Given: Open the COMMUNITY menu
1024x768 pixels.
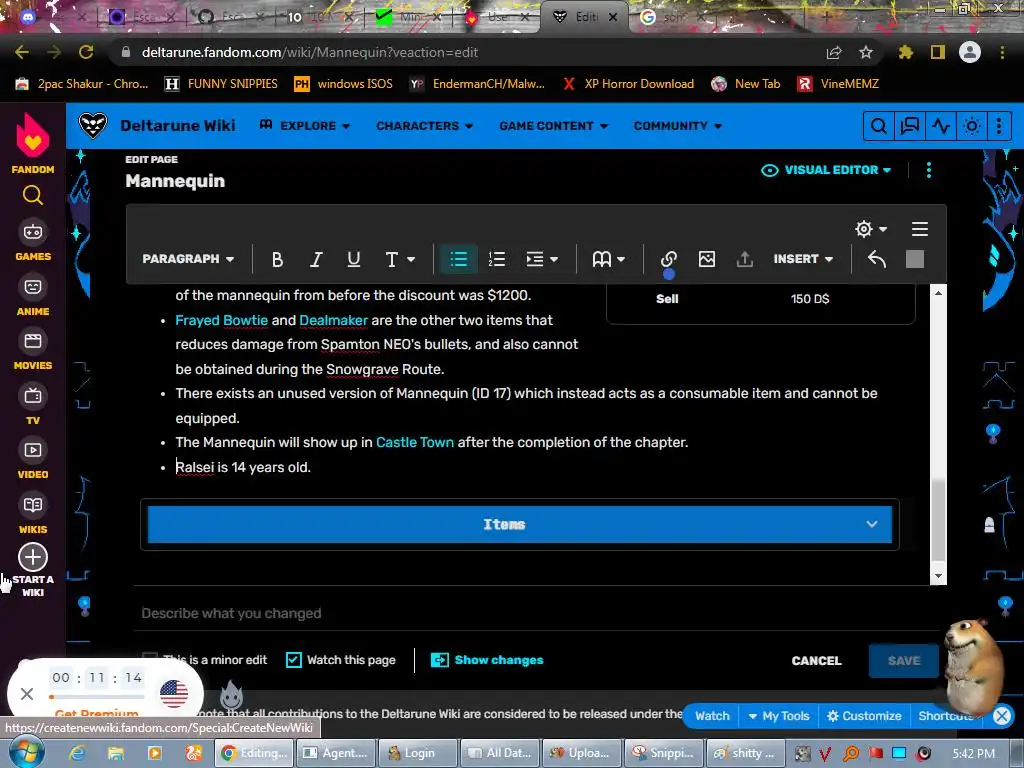Looking at the screenshot, I should pos(677,125).
